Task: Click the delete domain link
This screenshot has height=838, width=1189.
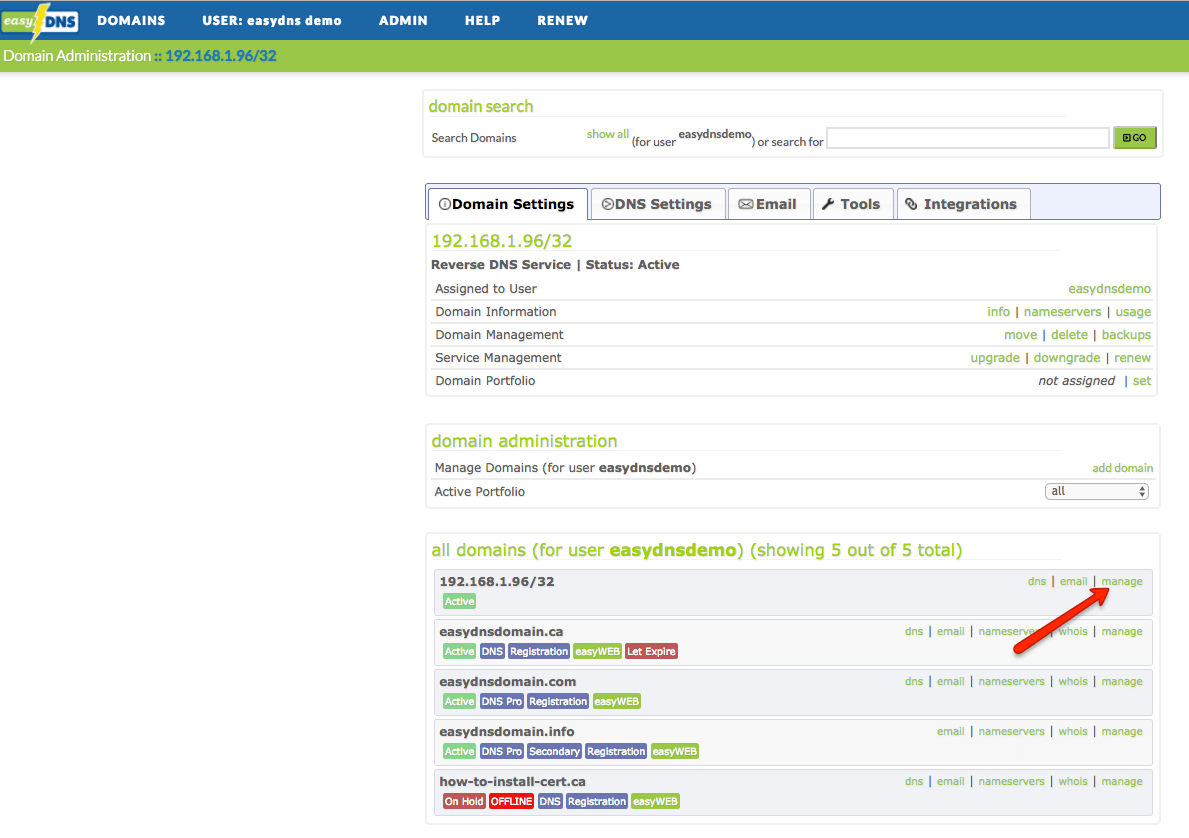Action: click(x=1068, y=334)
